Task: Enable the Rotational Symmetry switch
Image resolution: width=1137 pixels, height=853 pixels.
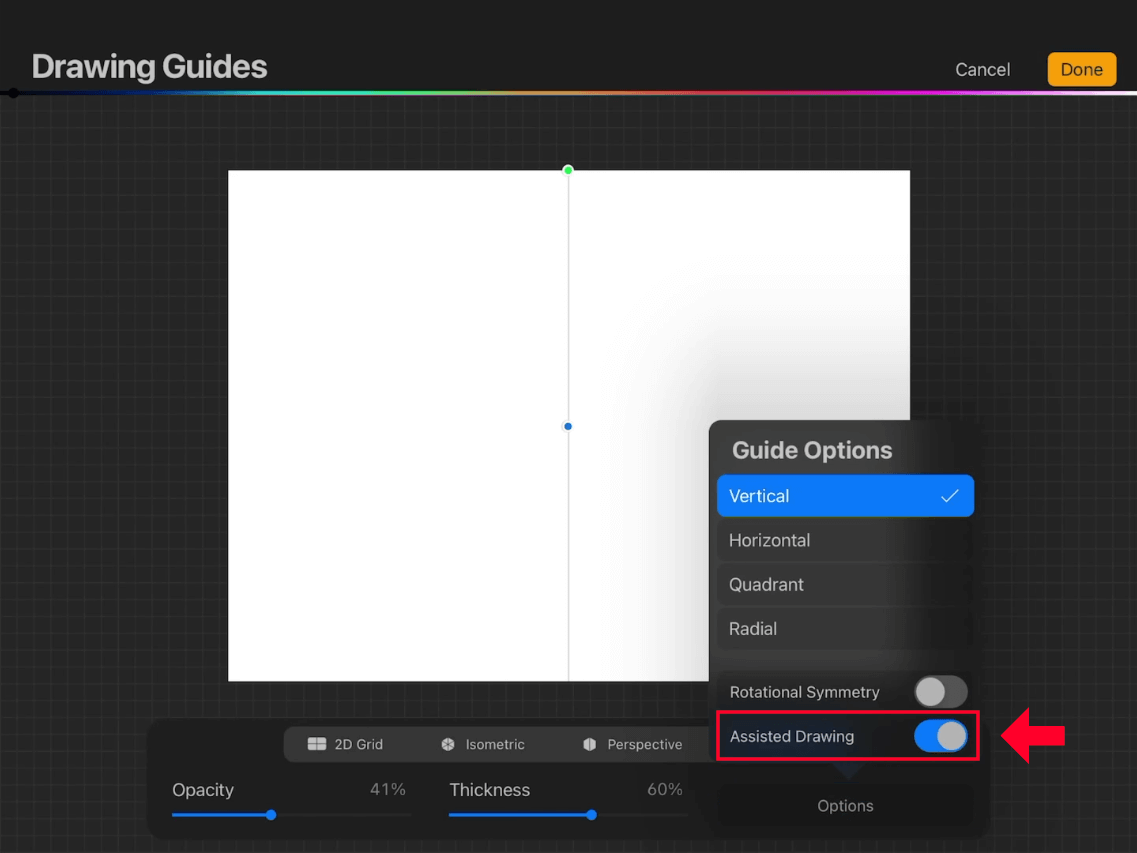Action: pyautogui.click(x=940, y=692)
